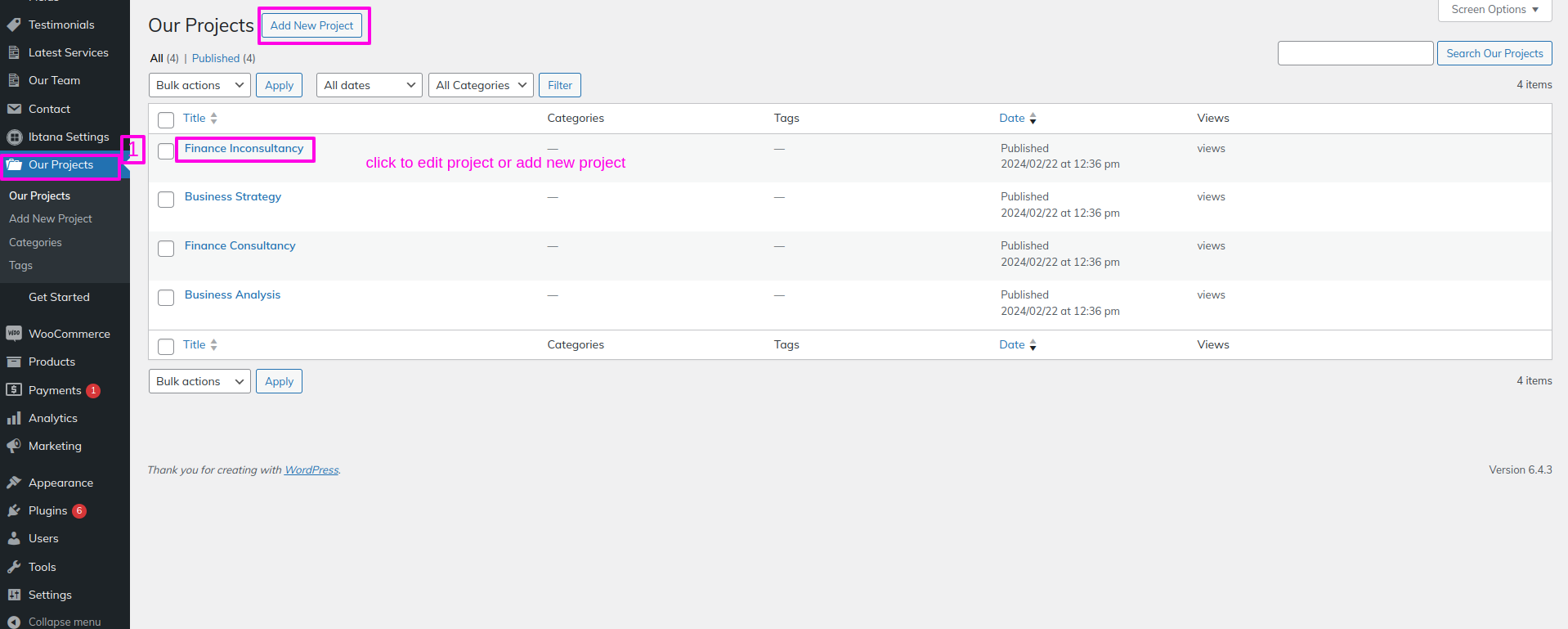Open the top Bulk actions dropdown
The width and height of the screenshot is (1568, 629).
tap(199, 85)
